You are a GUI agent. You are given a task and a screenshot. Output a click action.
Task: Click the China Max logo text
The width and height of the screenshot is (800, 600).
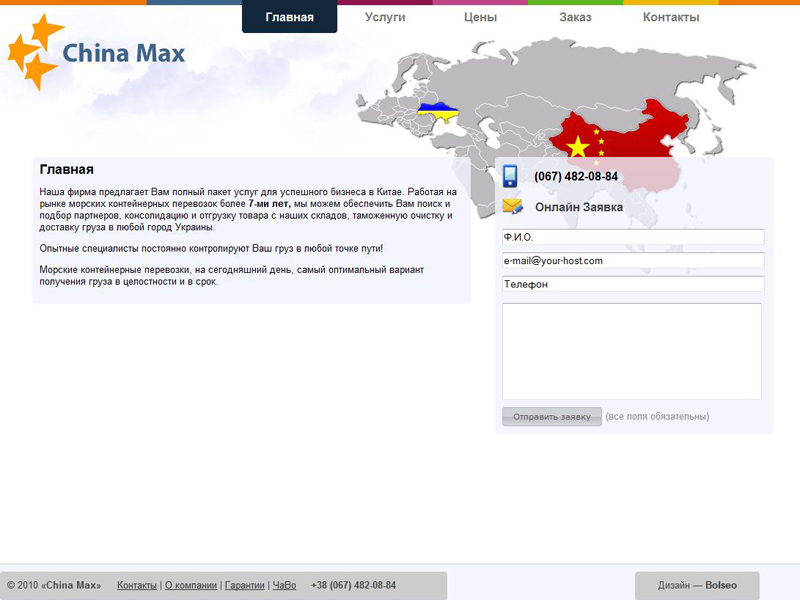point(123,53)
